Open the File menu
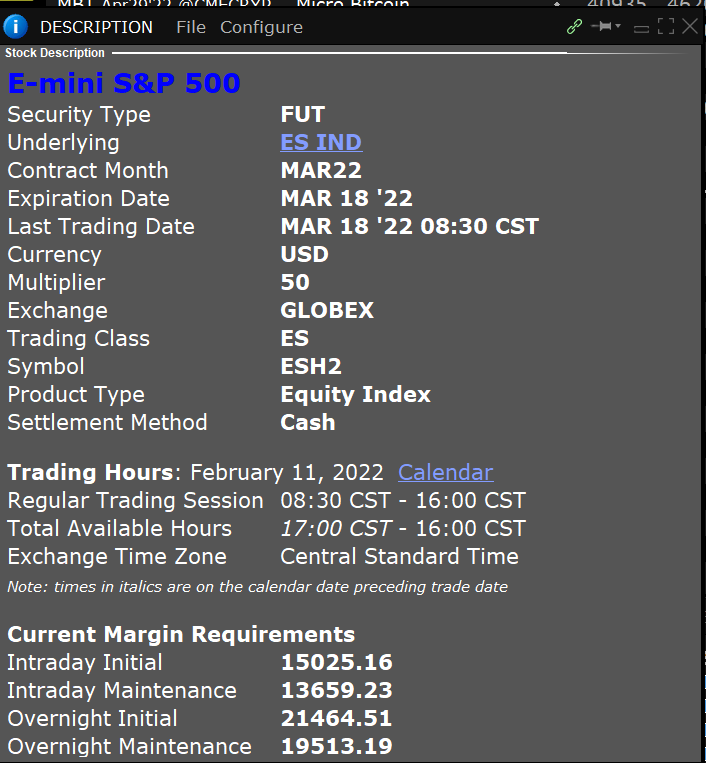The height and width of the screenshot is (763, 706). (191, 27)
